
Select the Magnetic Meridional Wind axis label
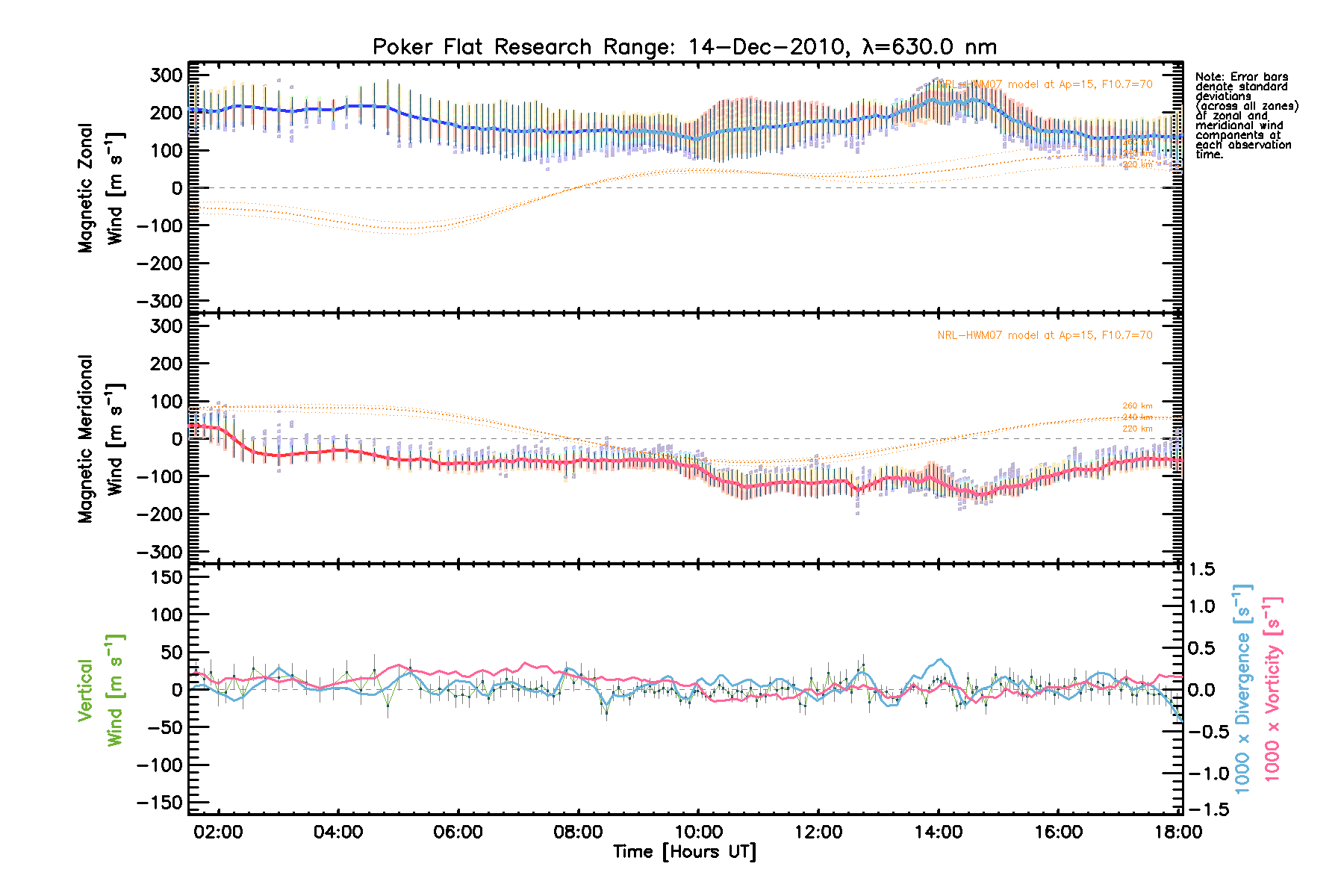(101, 439)
